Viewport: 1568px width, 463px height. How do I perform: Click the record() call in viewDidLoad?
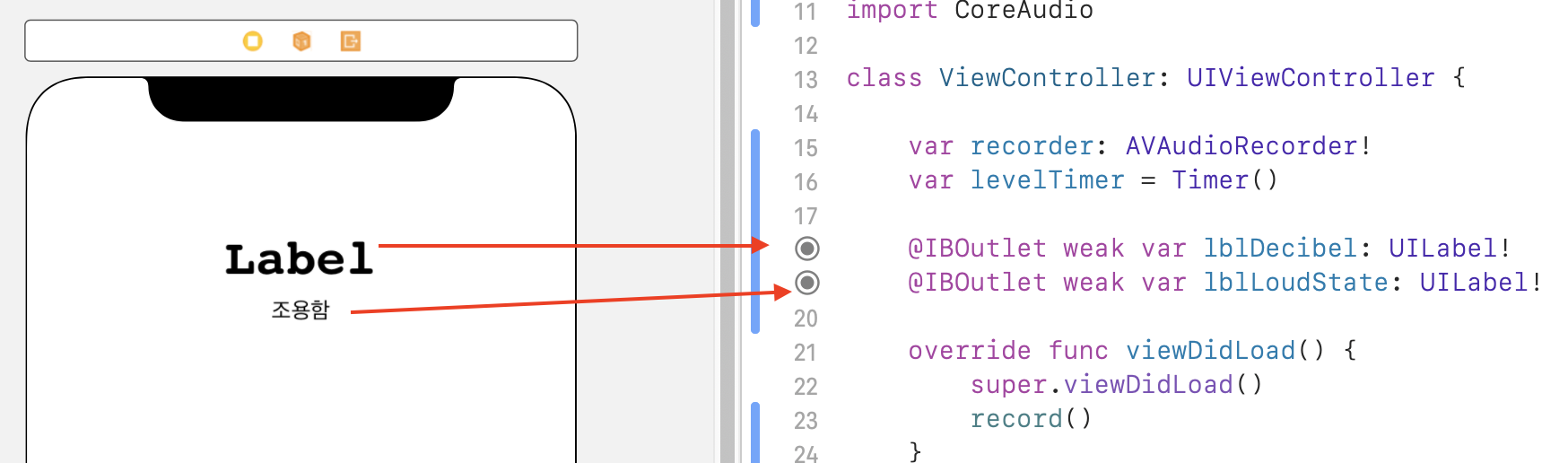pos(1031,419)
